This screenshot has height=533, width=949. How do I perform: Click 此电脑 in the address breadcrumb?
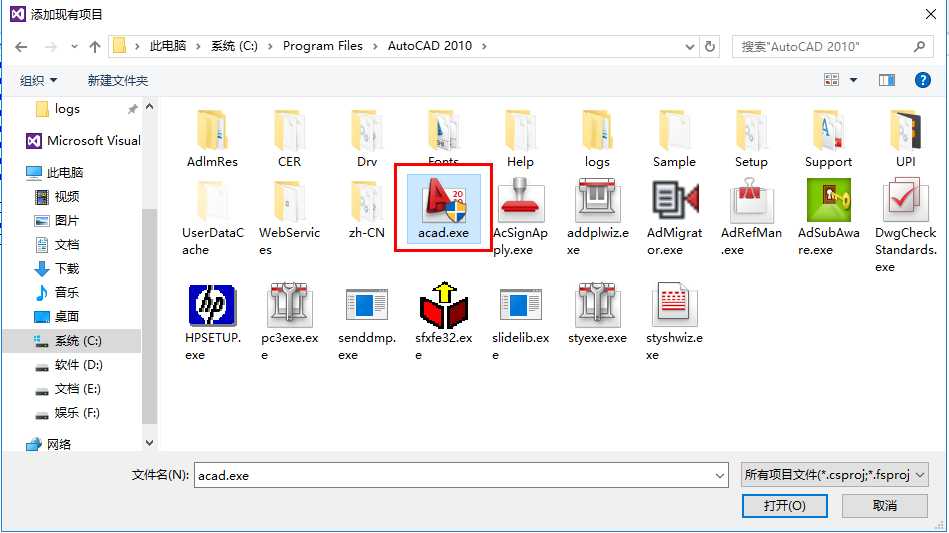coord(168,46)
